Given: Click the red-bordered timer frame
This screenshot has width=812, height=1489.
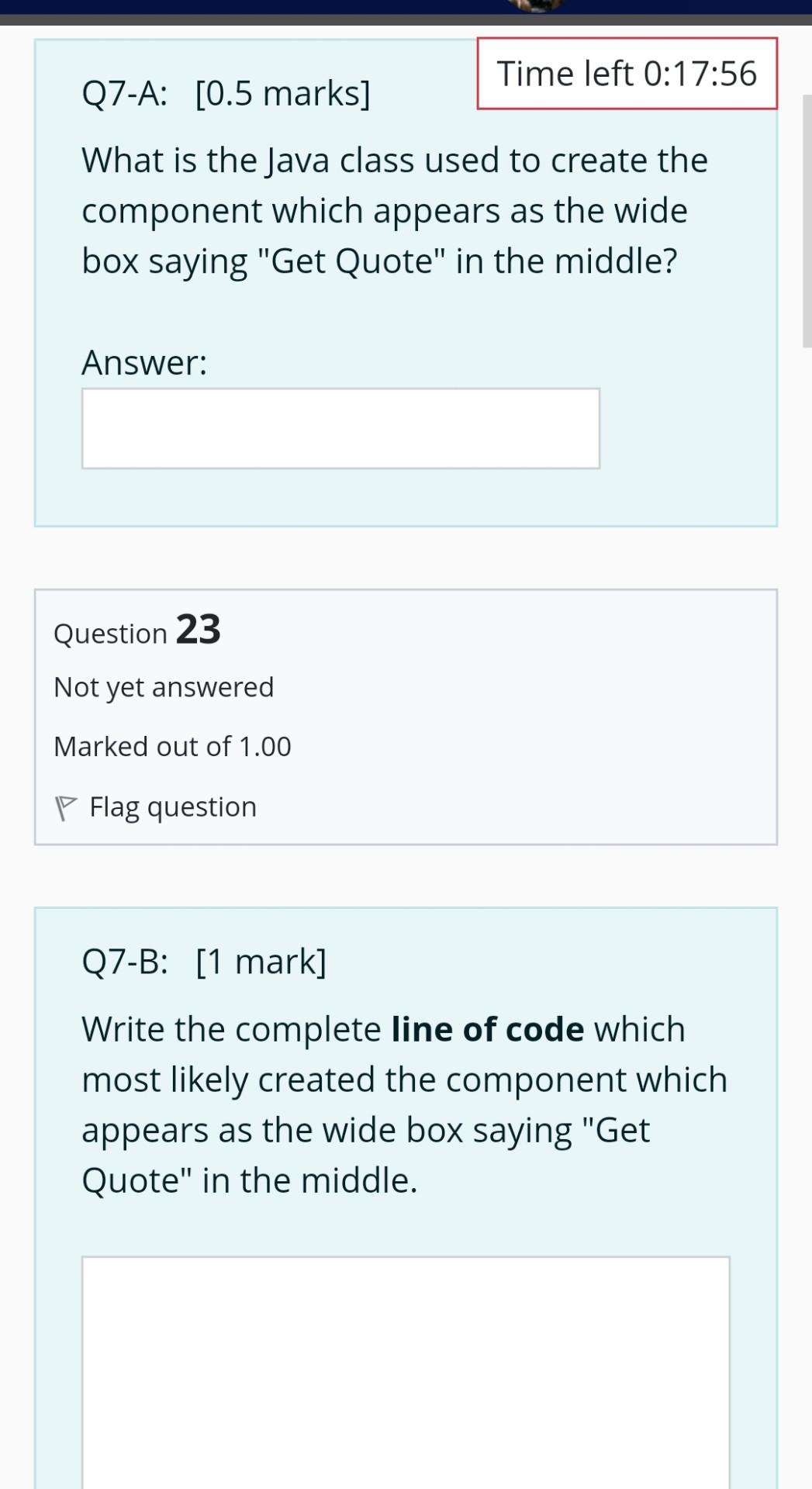Looking at the screenshot, I should pos(627,73).
